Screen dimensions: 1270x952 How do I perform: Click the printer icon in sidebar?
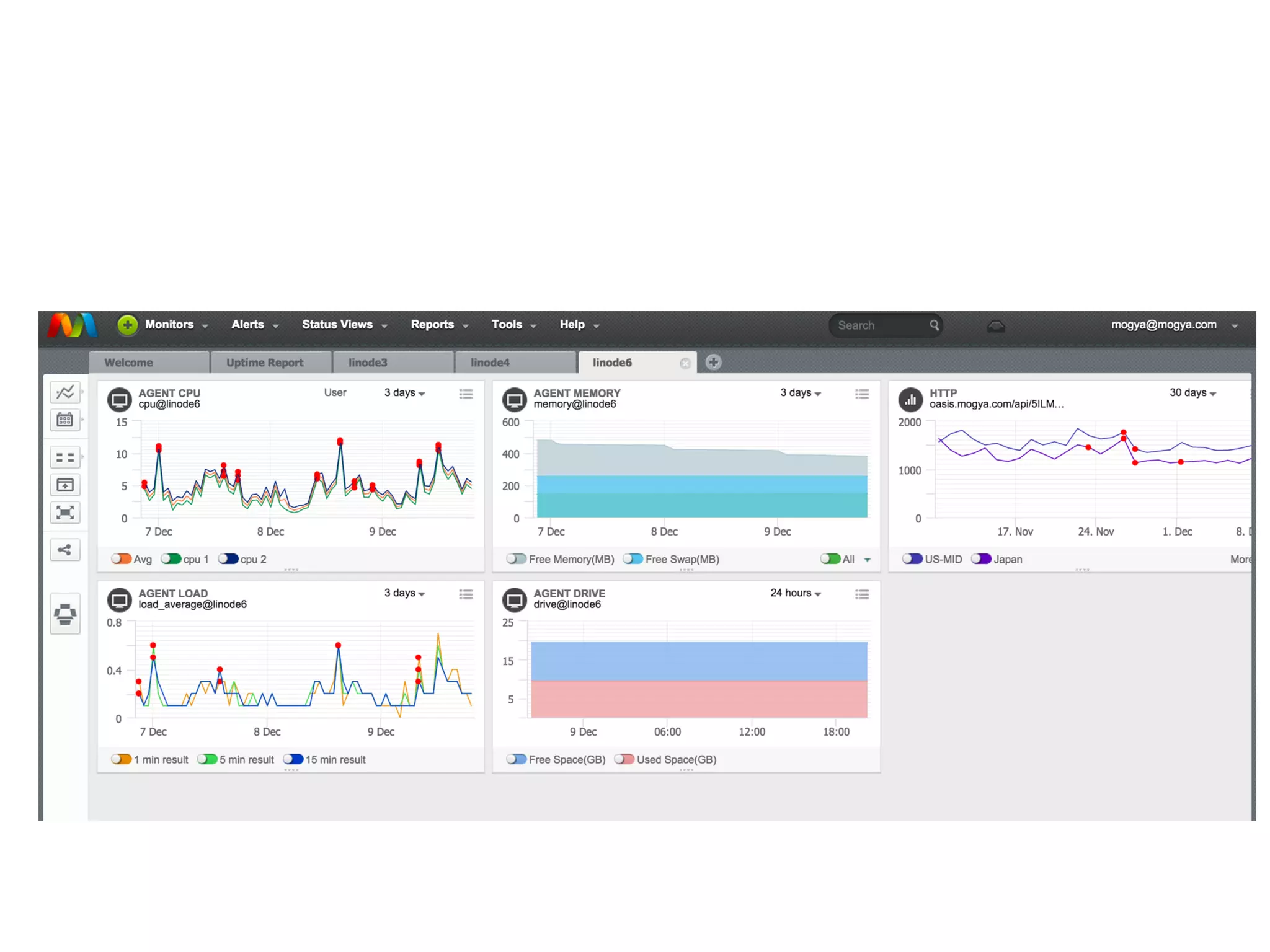click(x=65, y=614)
